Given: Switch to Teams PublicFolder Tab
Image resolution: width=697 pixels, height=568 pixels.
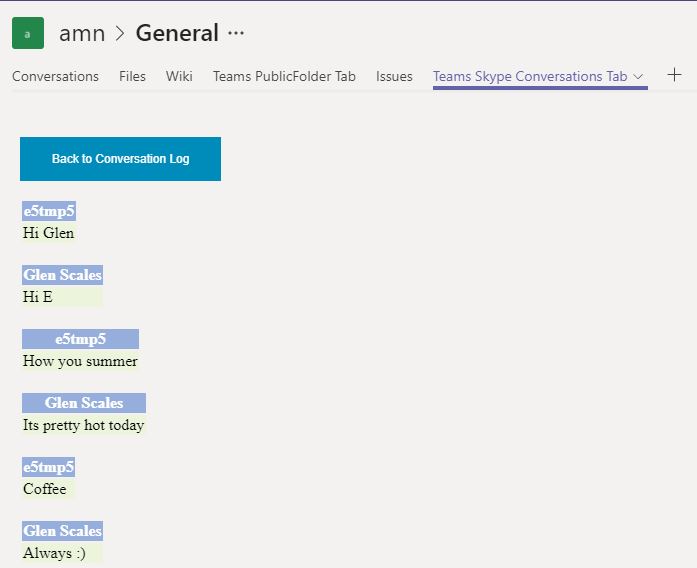Looking at the screenshot, I should [284, 76].
